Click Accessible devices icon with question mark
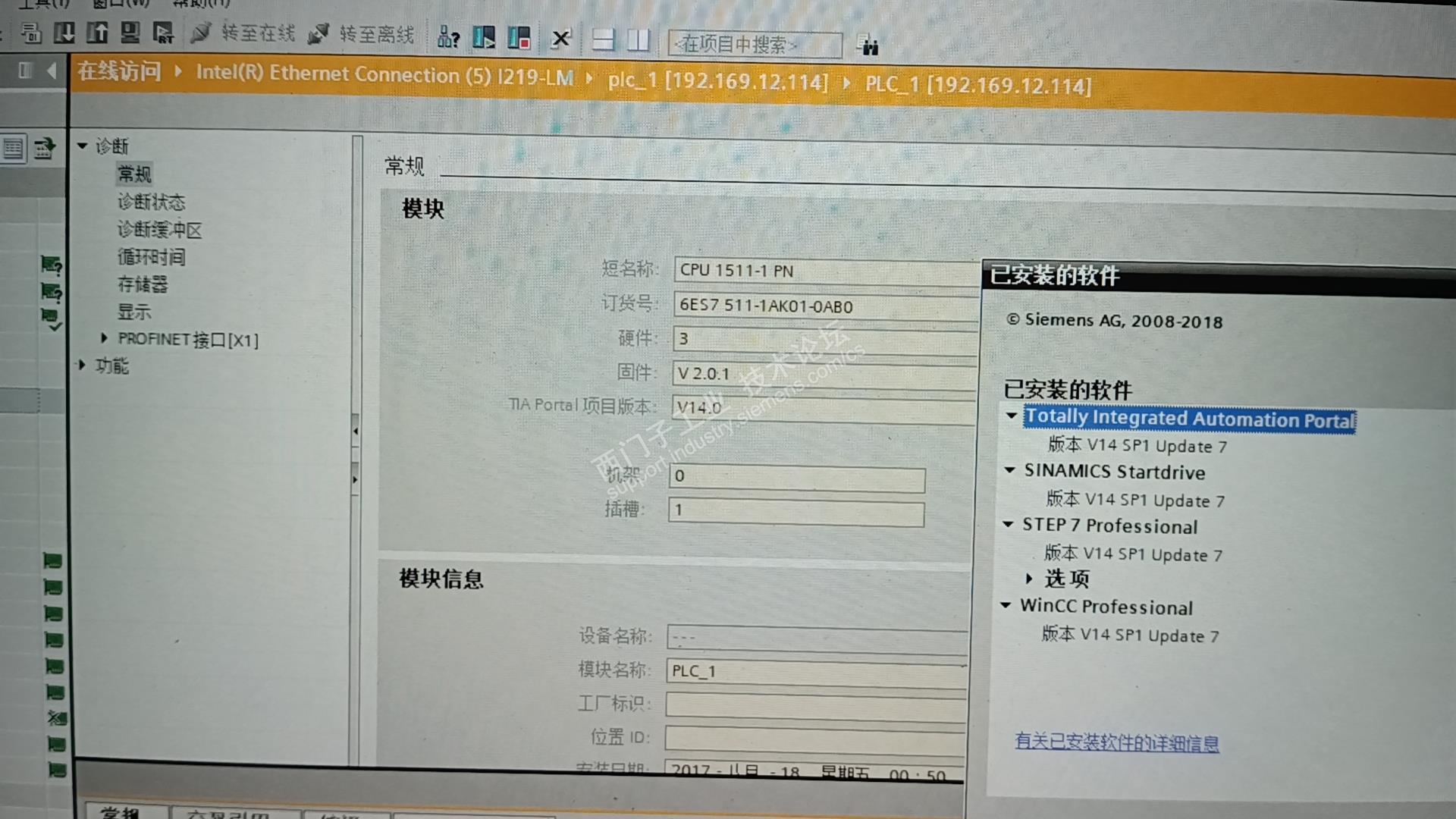This screenshot has width=1456, height=819. (448, 37)
